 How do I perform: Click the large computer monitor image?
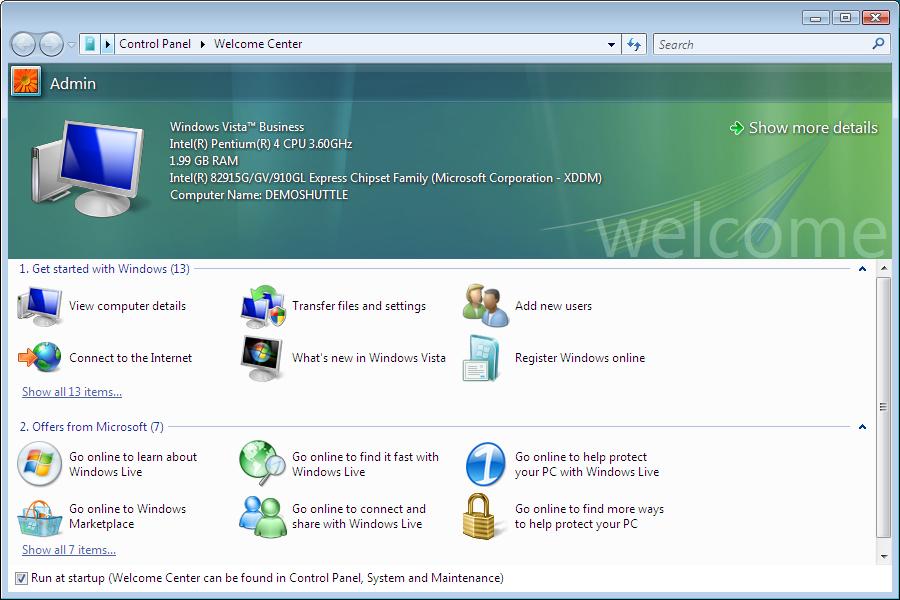tap(87, 168)
